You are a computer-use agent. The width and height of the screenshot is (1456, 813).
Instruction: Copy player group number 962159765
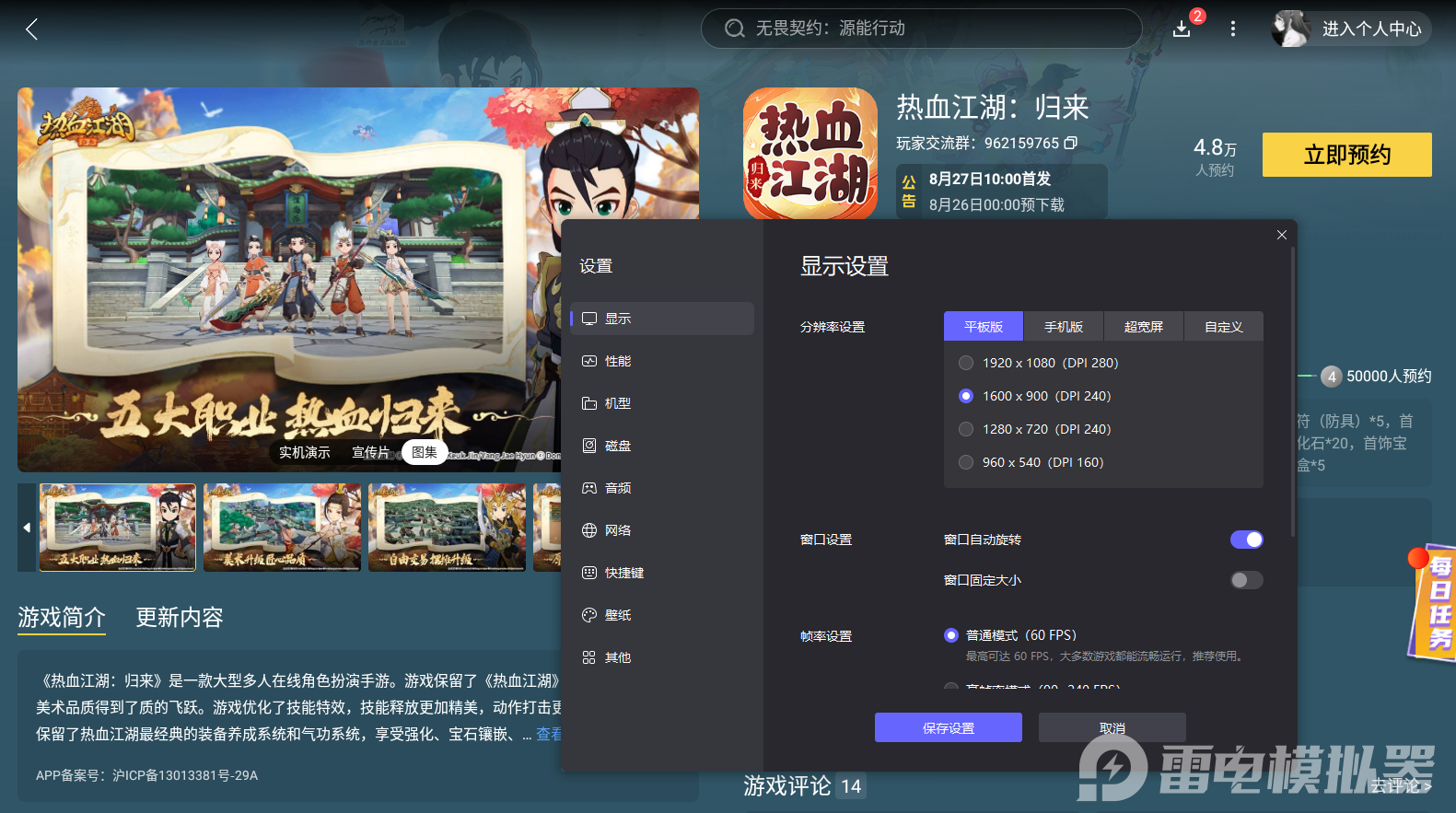coord(1071,143)
